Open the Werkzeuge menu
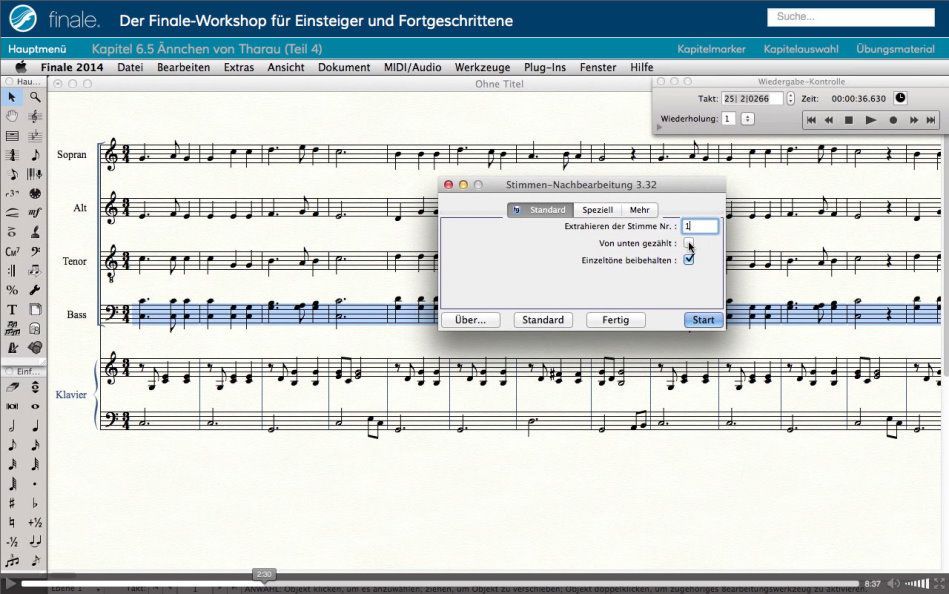 pyautogui.click(x=482, y=67)
